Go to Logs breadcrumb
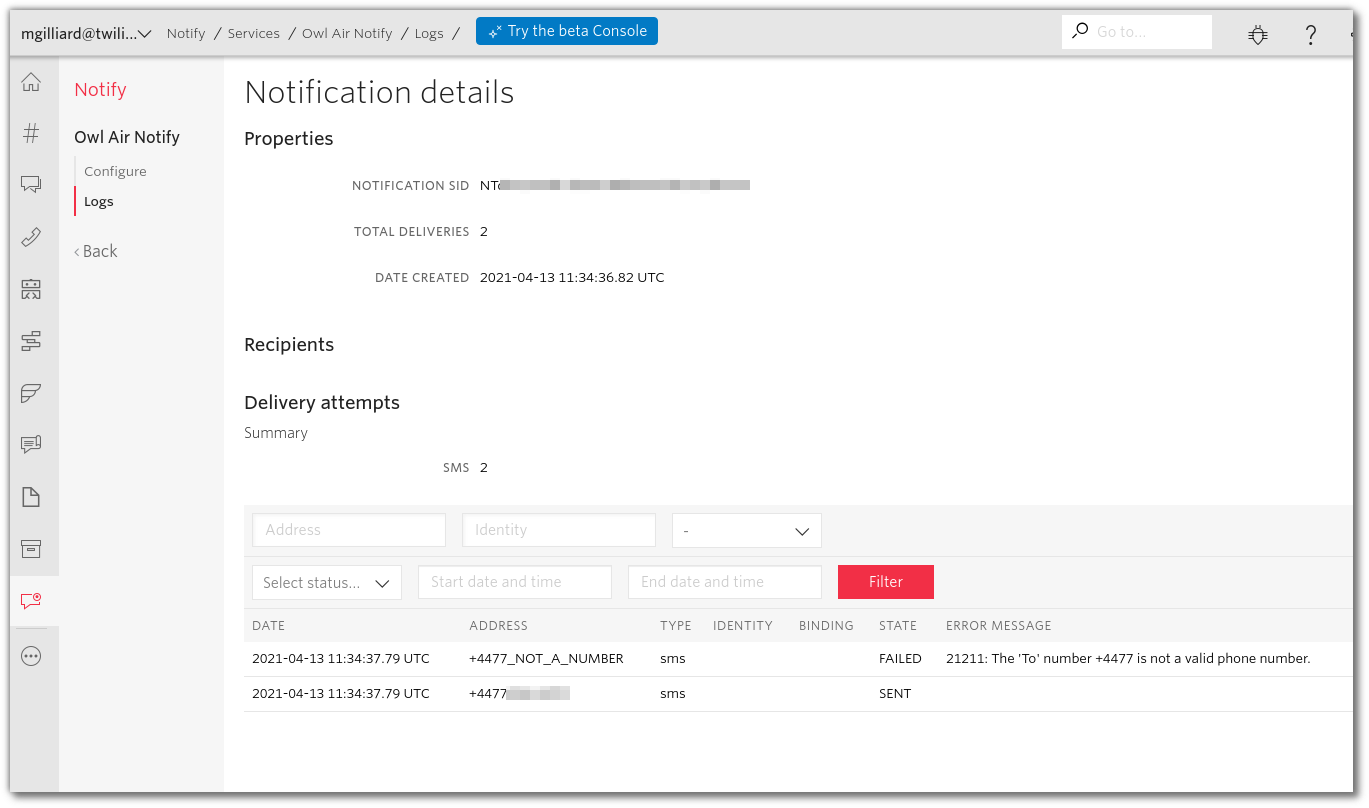The height and width of the screenshot is (808, 1369). [429, 33]
